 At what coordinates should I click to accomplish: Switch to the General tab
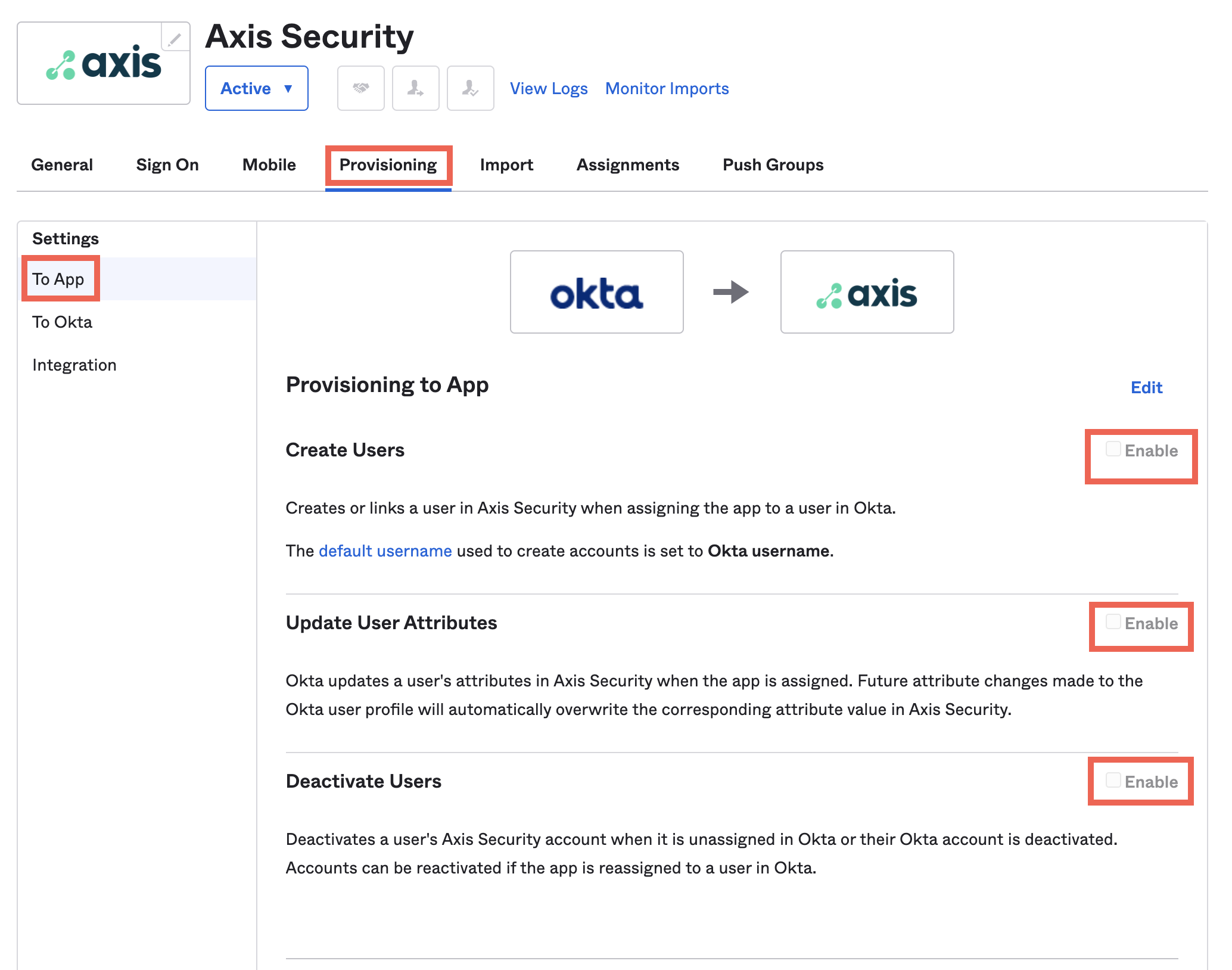pos(62,165)
